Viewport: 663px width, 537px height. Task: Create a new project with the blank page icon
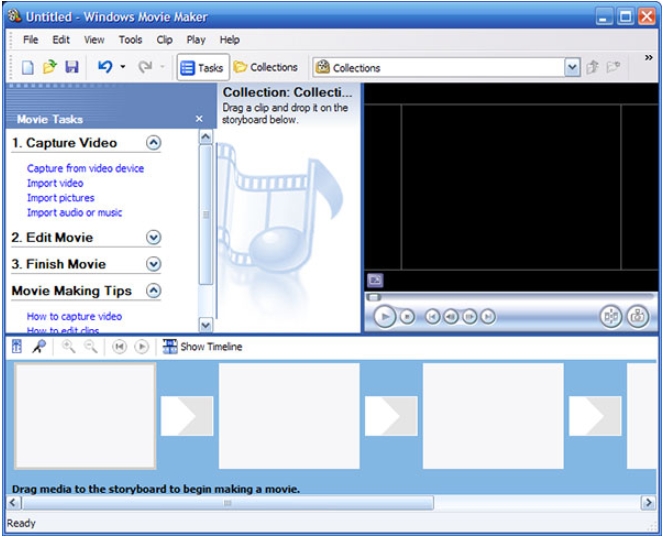pos(27,67)
